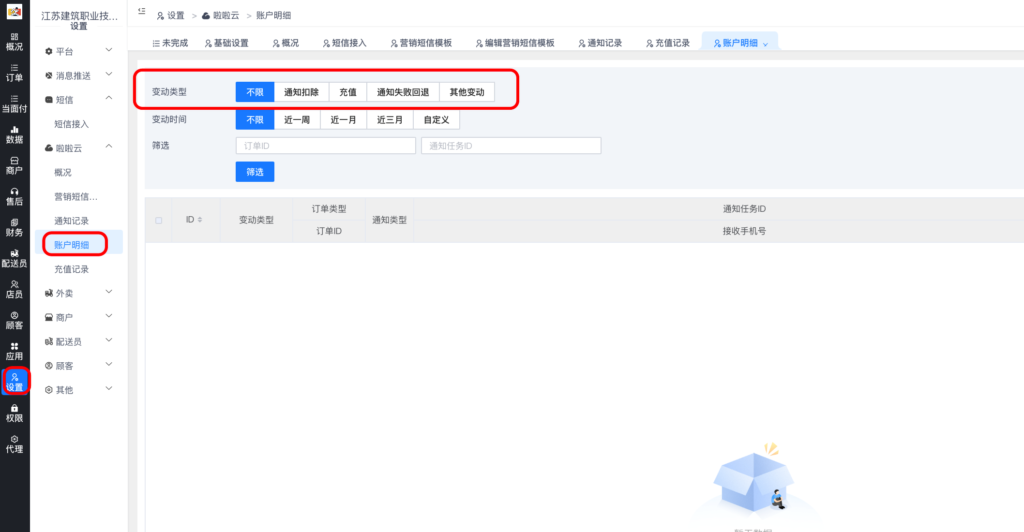Open 订单 in the dark navigation bar
Screen dimensions: 1024x532
click(x=14, y=72)
